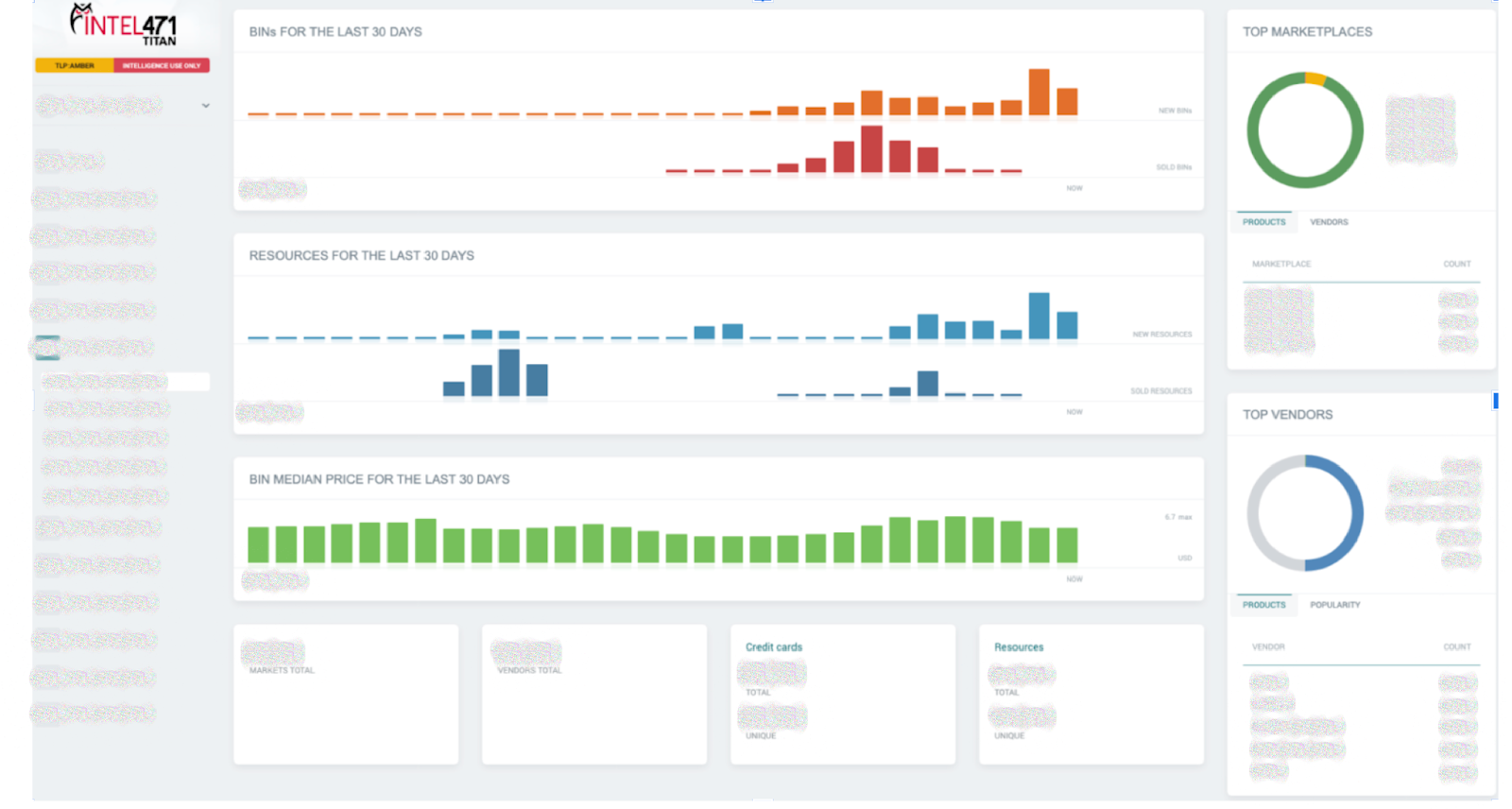Click the '6.7 max' value label
Viewport: 1512px width, 809px height.
pyautogui.click(x=1177, y=517)
